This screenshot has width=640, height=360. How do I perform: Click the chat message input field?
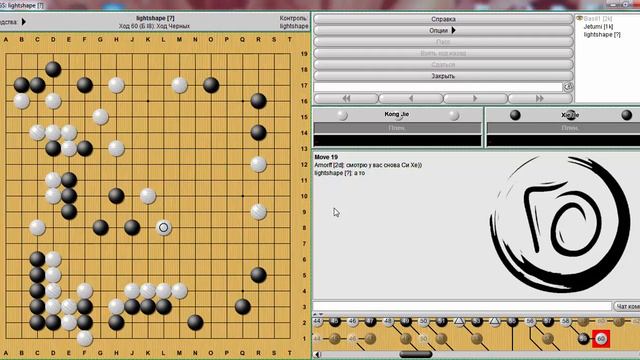[462, 306]
